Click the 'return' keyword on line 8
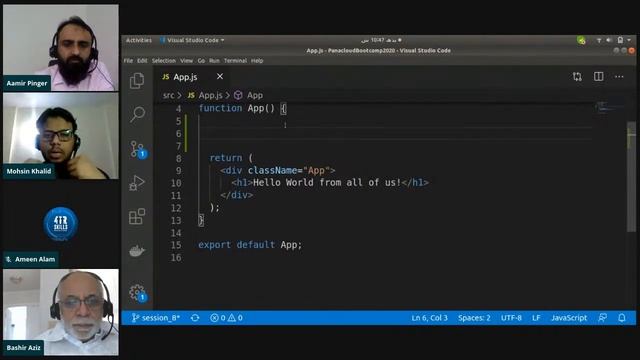Viewport: 640px width, 360px height. click(x=226, y=158)
